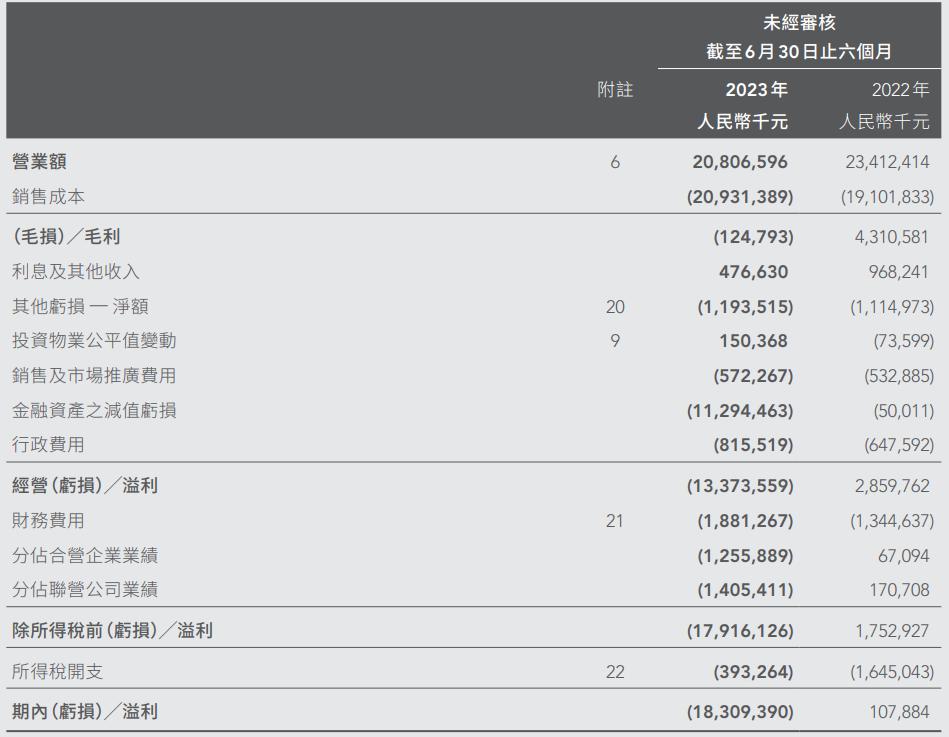Click the 營業額 row label
Screen dimensions: 949x737
(40, 161)
